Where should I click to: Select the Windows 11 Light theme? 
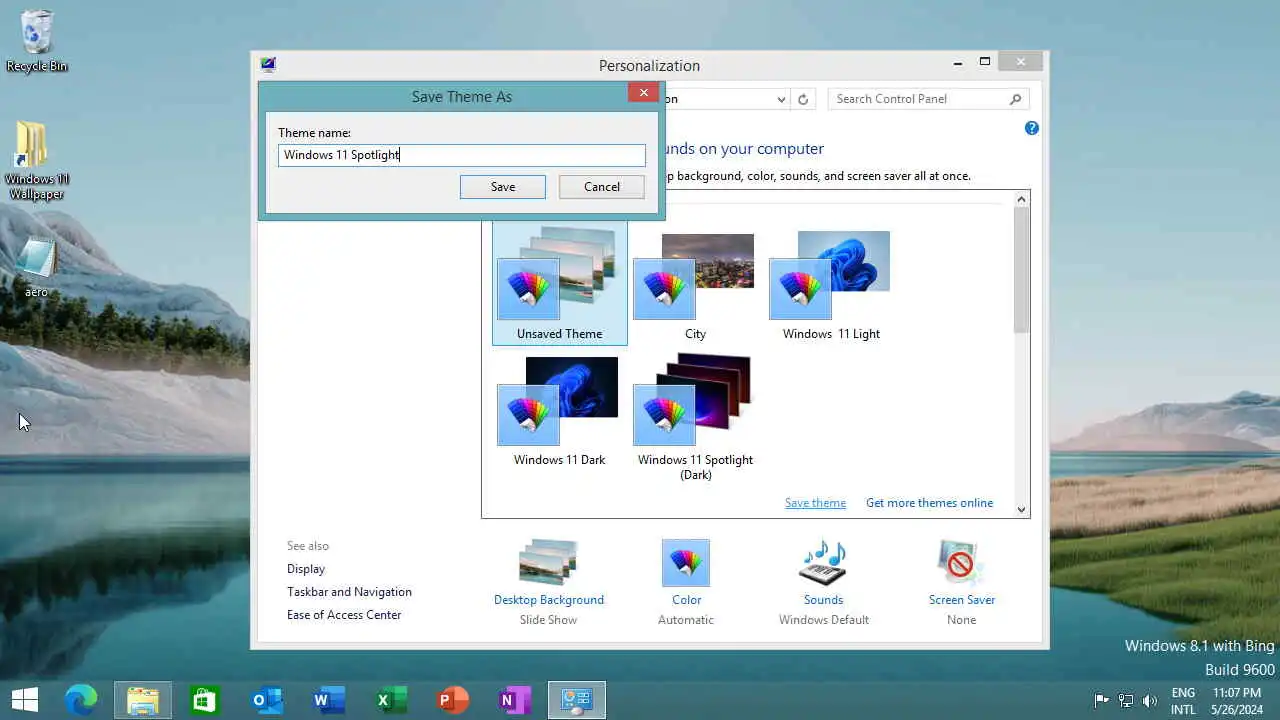(x=831, y=287)
